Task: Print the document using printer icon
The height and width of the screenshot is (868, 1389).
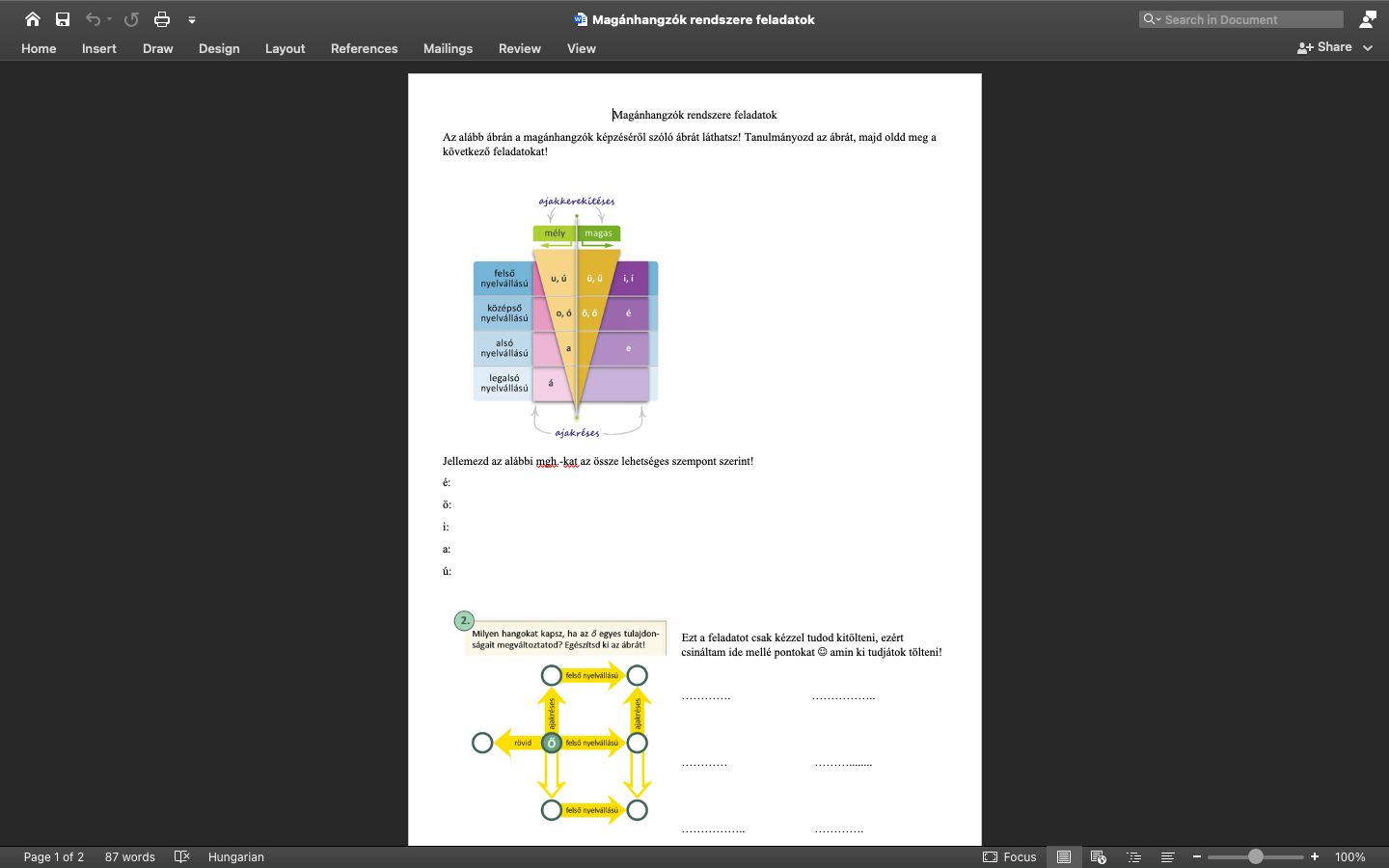Action: coord(162,19)
